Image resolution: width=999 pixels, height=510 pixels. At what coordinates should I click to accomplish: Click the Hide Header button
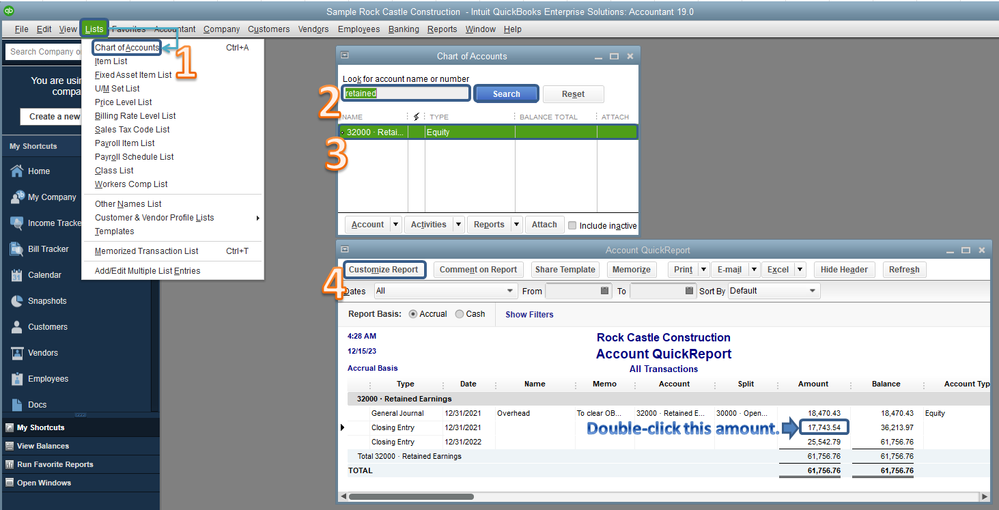(844, 270)
